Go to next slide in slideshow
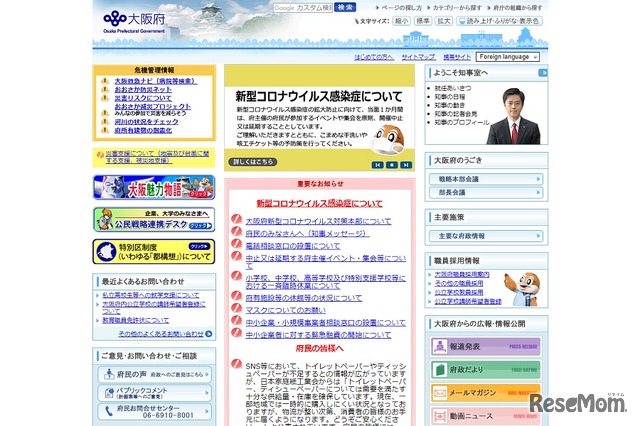The image size is (640, 426). pyautogui.click(x=406, y=165)
